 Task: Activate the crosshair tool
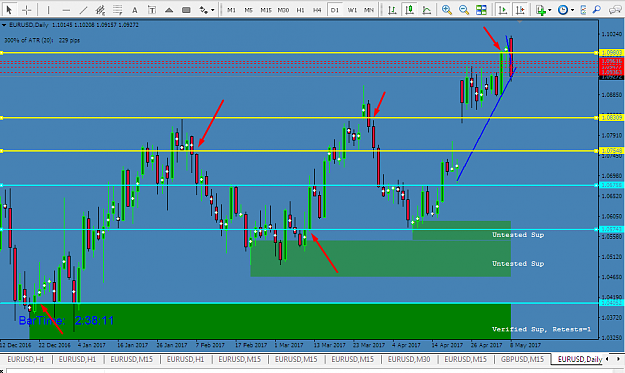27,10
